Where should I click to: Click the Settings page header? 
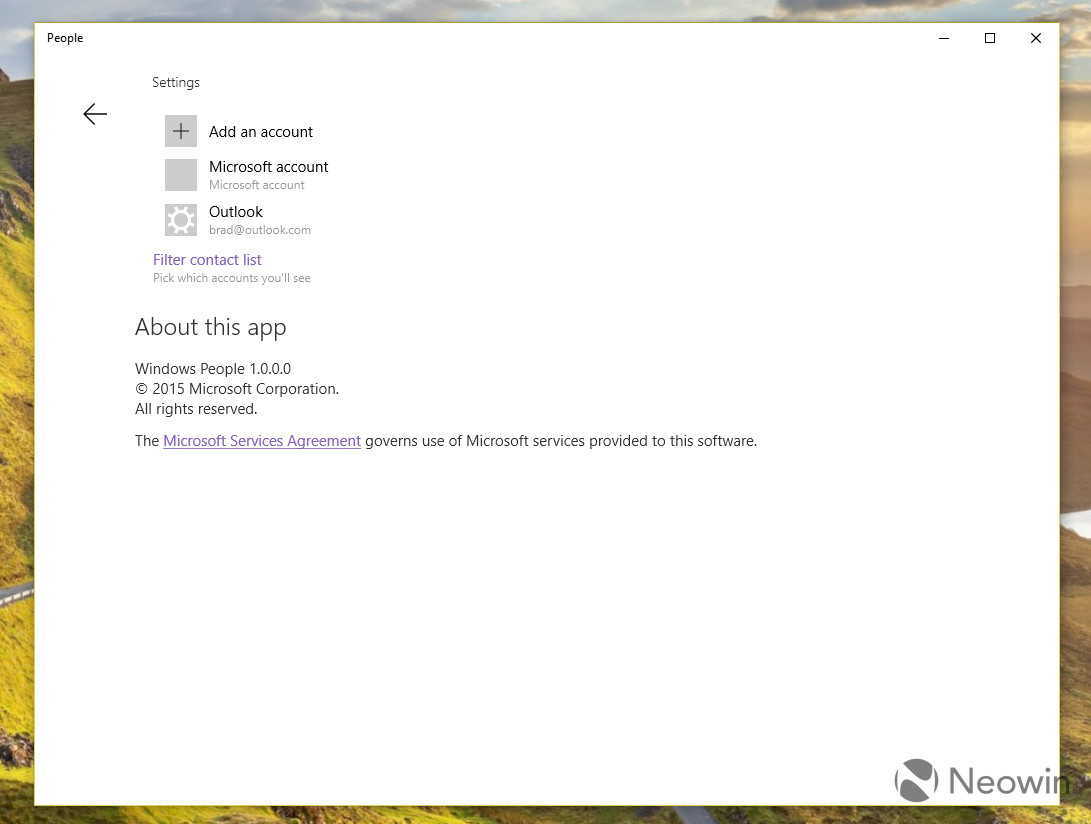click(x=176, y=82)
